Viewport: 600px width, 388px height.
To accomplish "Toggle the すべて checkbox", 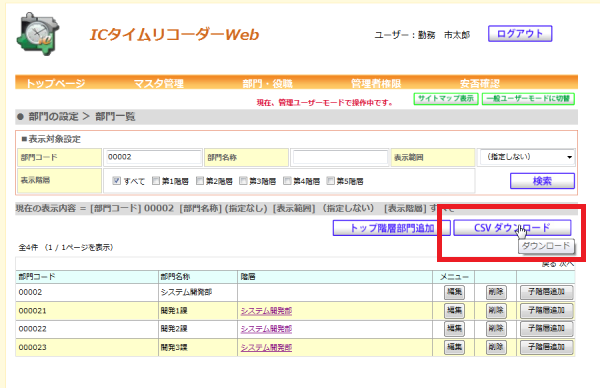I will pos(117,181).
